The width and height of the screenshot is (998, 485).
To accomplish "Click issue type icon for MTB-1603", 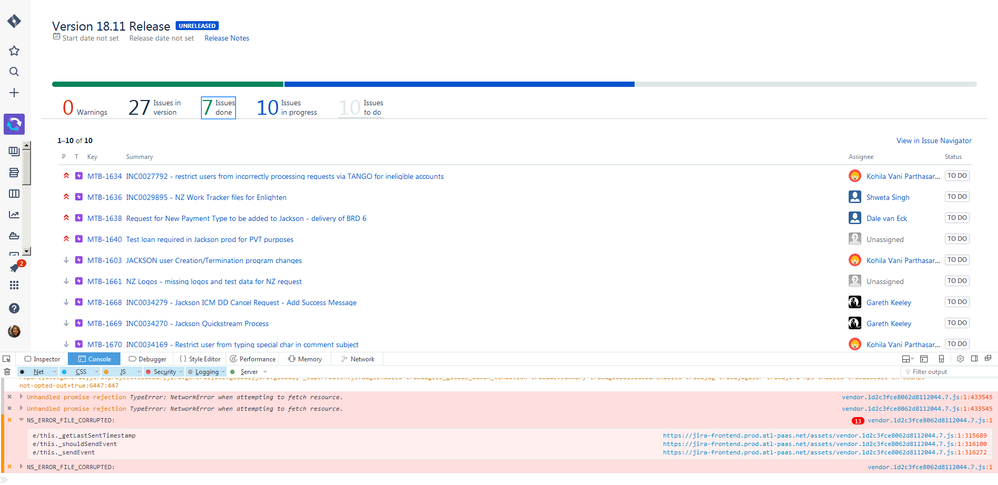I will (x=78, y=260).
